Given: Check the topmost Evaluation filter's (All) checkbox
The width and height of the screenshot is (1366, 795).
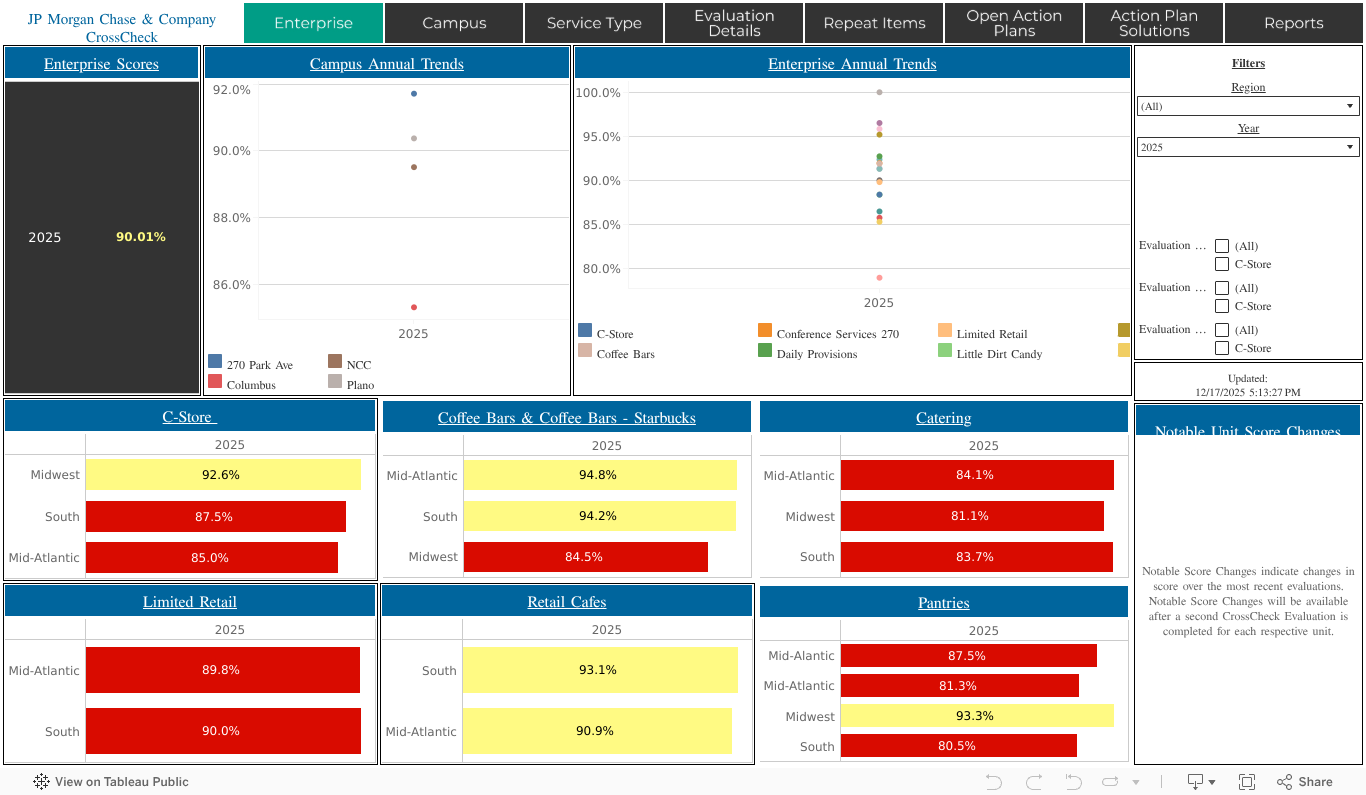Looking at the screenshot, I should pyautogui.click(x=1222, y=246).
